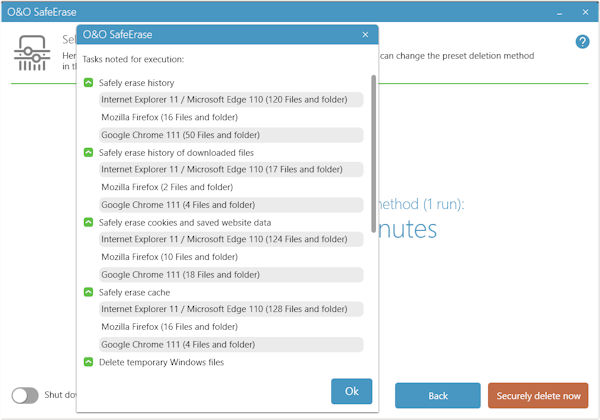Select Internet Explorer 11 (120 Files and folder) row
This screenshot has width=600, height=420.
click(231, 100)
